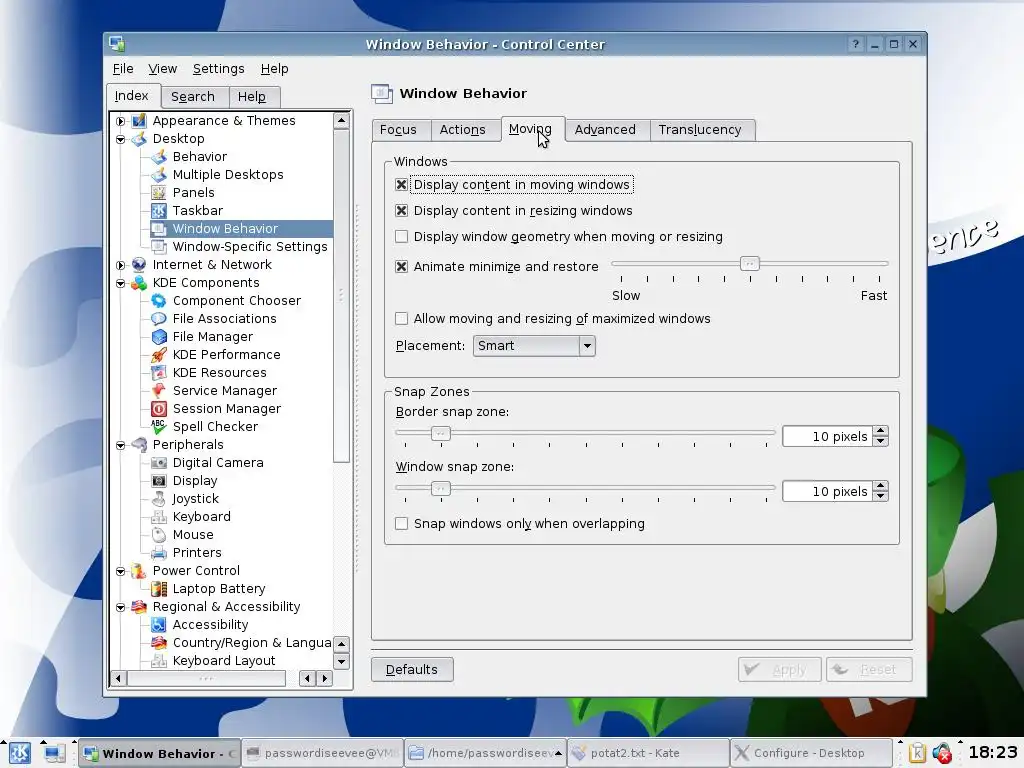Click the Border snap zone slider handle
The height and width of the screenshot is (768, 1024).
tap(441, 433)
